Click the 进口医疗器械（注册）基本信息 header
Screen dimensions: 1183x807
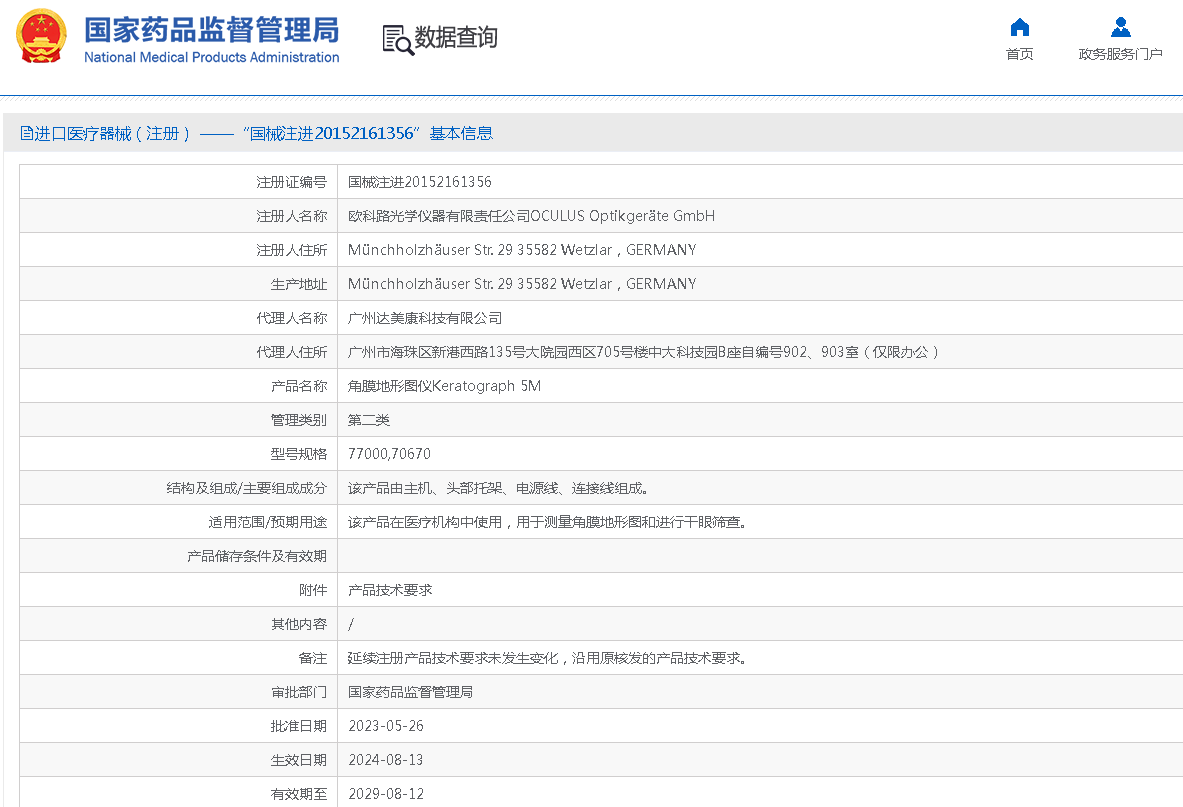point(257,133)
